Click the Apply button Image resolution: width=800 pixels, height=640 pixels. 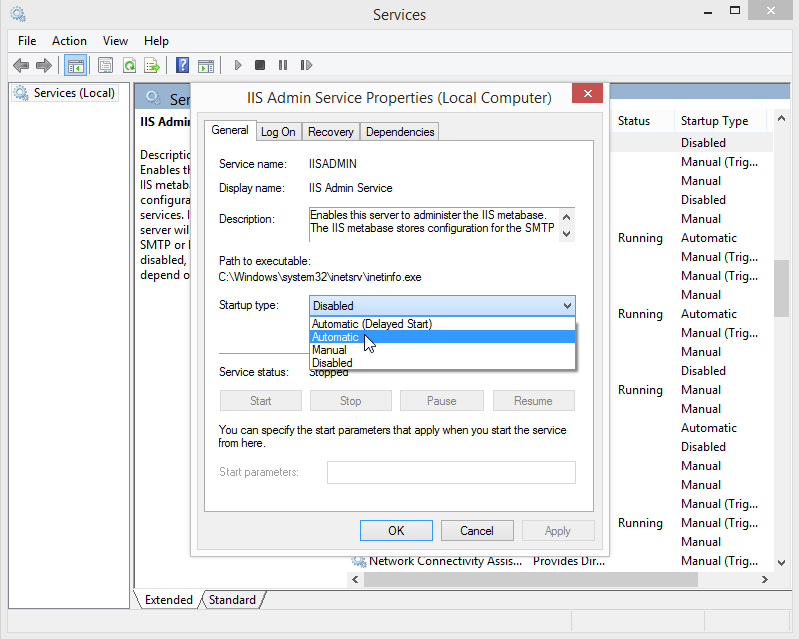point(558,531)
